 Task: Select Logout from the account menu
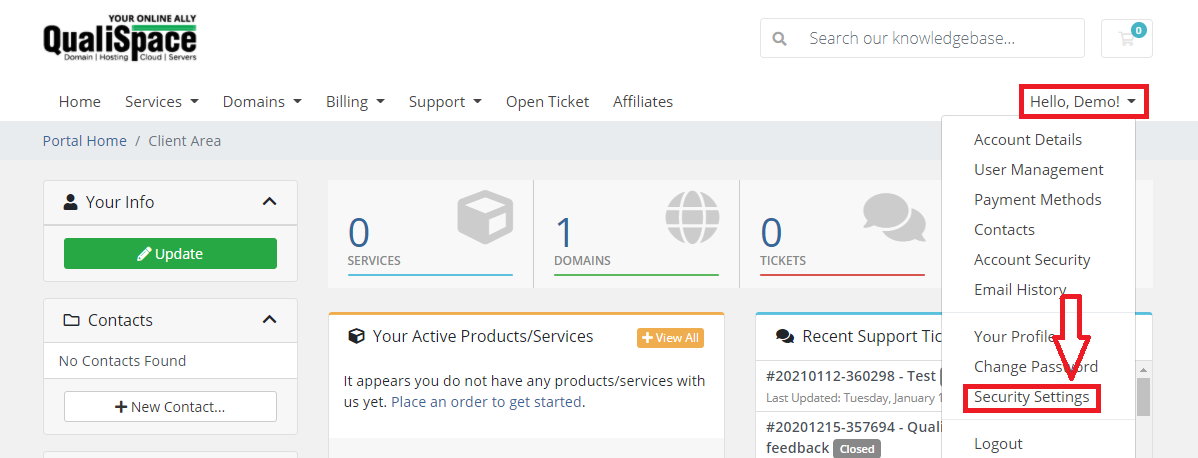click(x=998, y=444)
